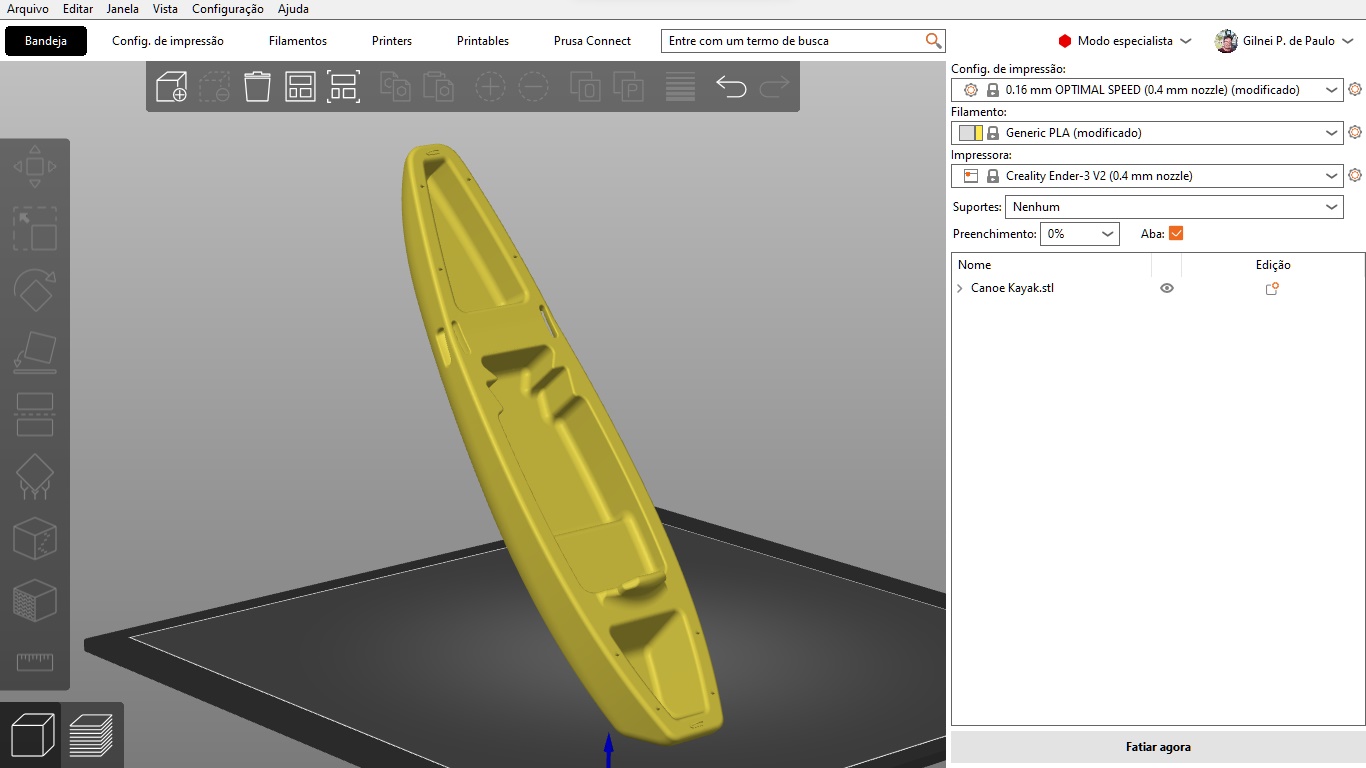This screenshot has height=768, width=1366.
Task: Click the Arrange all objects icon
Action: (x=300, y=87)
